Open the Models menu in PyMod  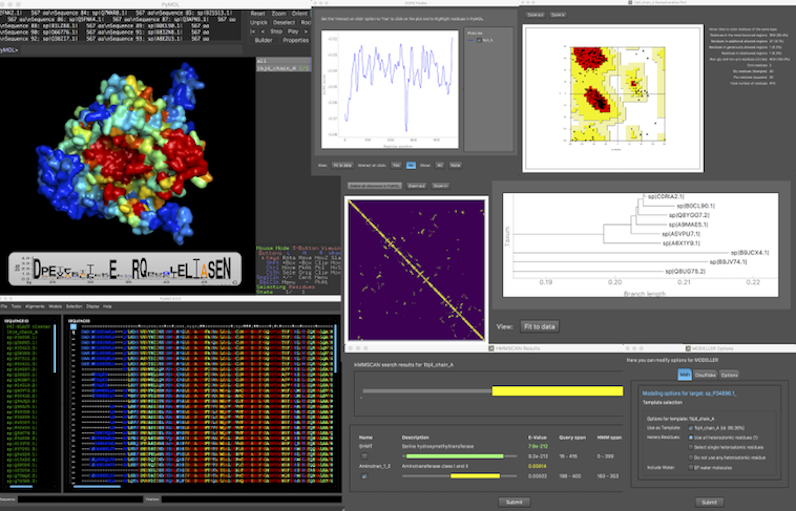pos(55,306)
